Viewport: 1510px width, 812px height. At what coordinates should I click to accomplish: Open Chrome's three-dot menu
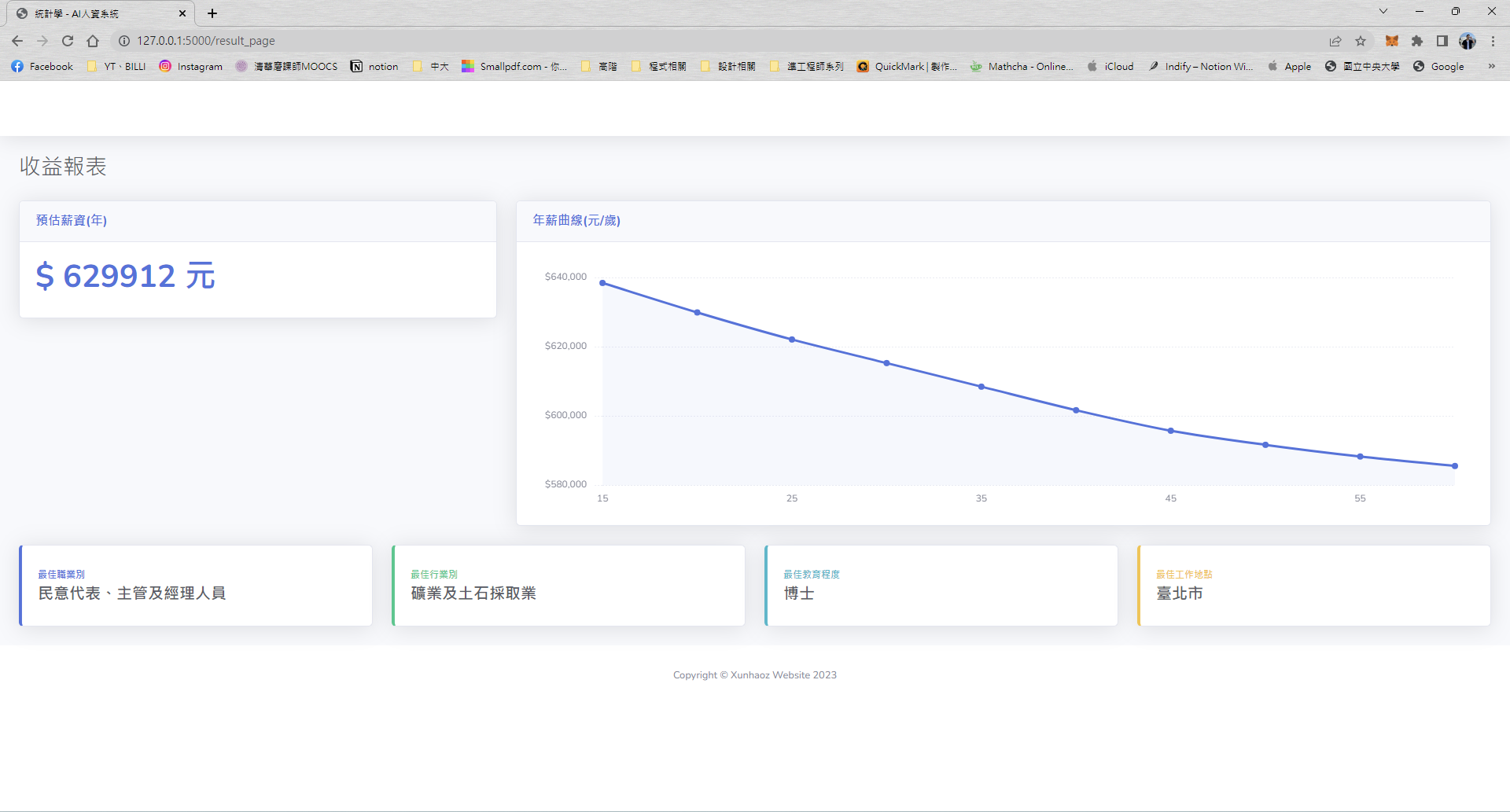tap(1493, 41)
